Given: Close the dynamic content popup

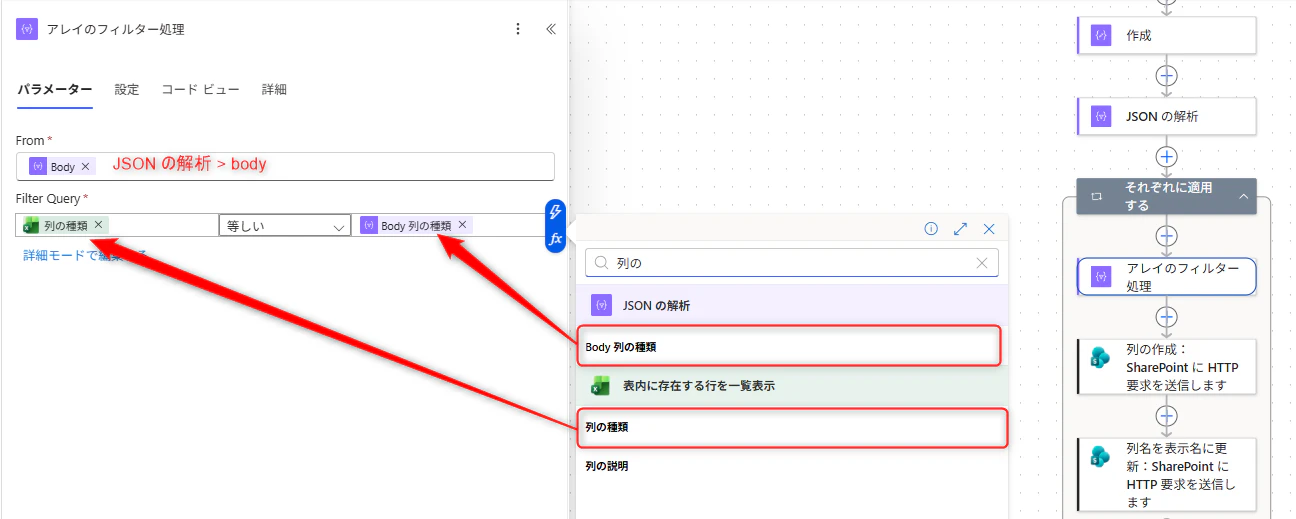Looking at the screenshot, I should pos(989,229).
